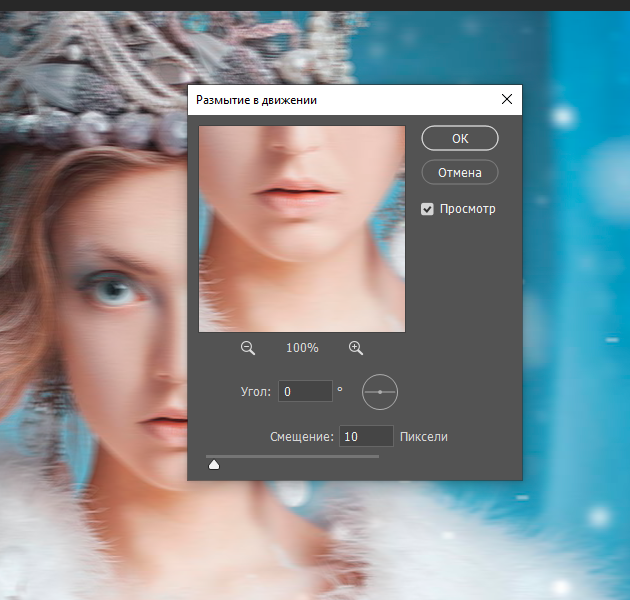Focus the Смещение distance input field
Viewport: 630px width, 600px height.
click(x=365, y=437)
